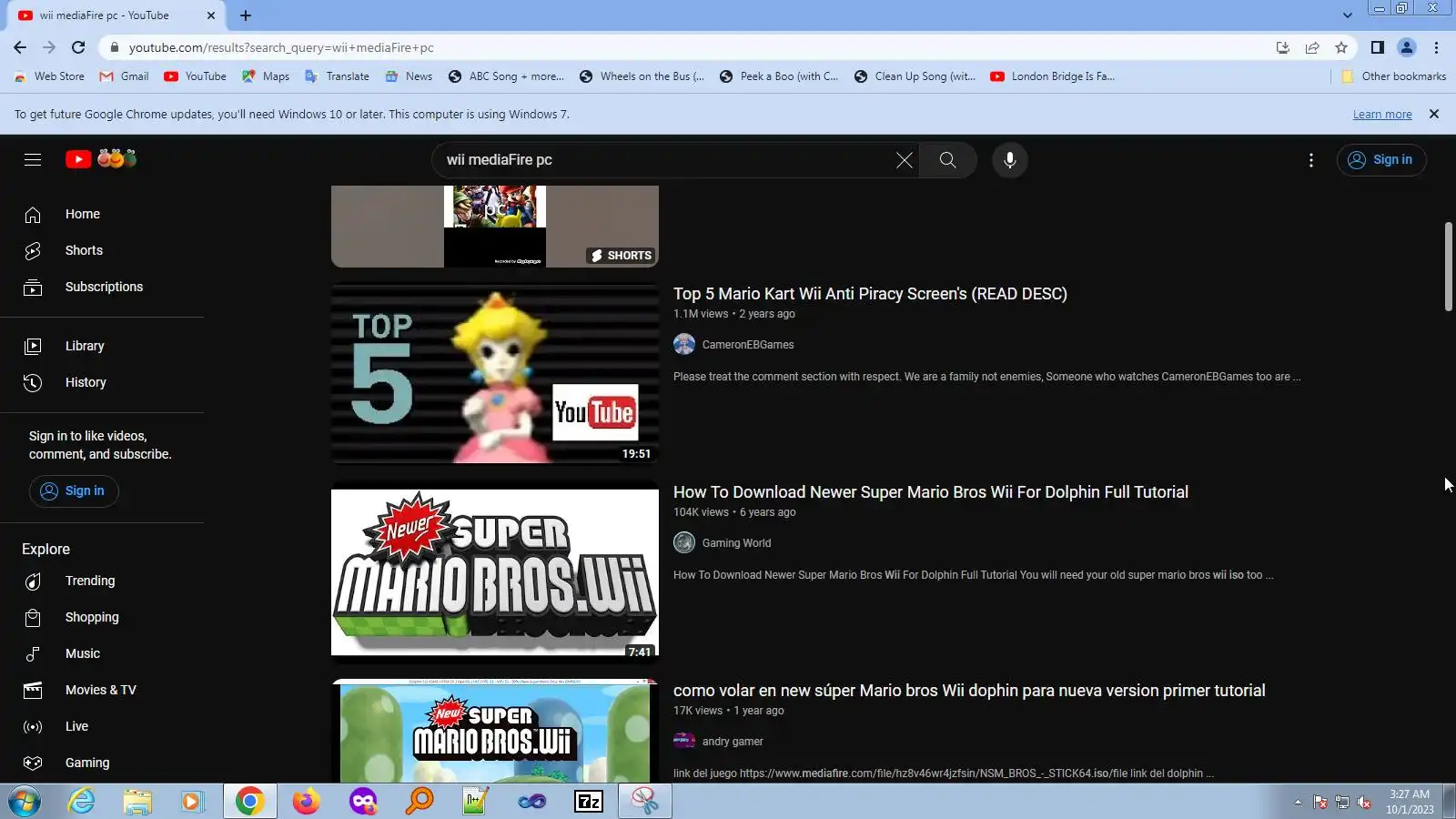This screenshot has height=819, width=1456.
Task: Share this page from the address bar
Action: [1312, 47]
